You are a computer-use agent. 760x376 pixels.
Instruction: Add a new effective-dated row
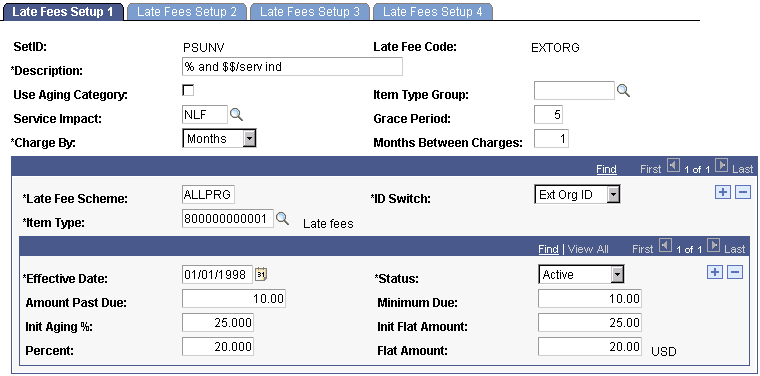point(715,273)
